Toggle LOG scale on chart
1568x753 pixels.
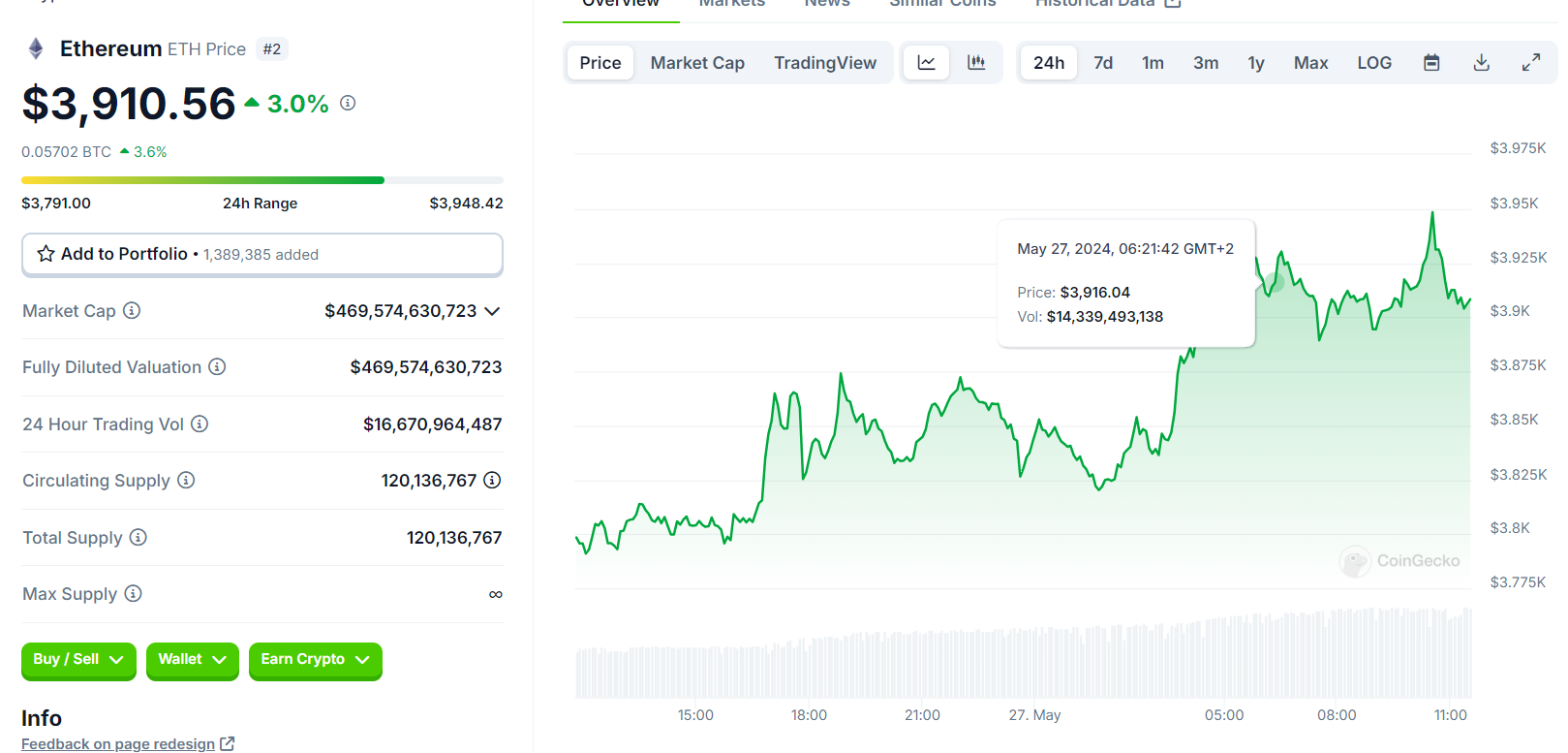[1374, 63]
